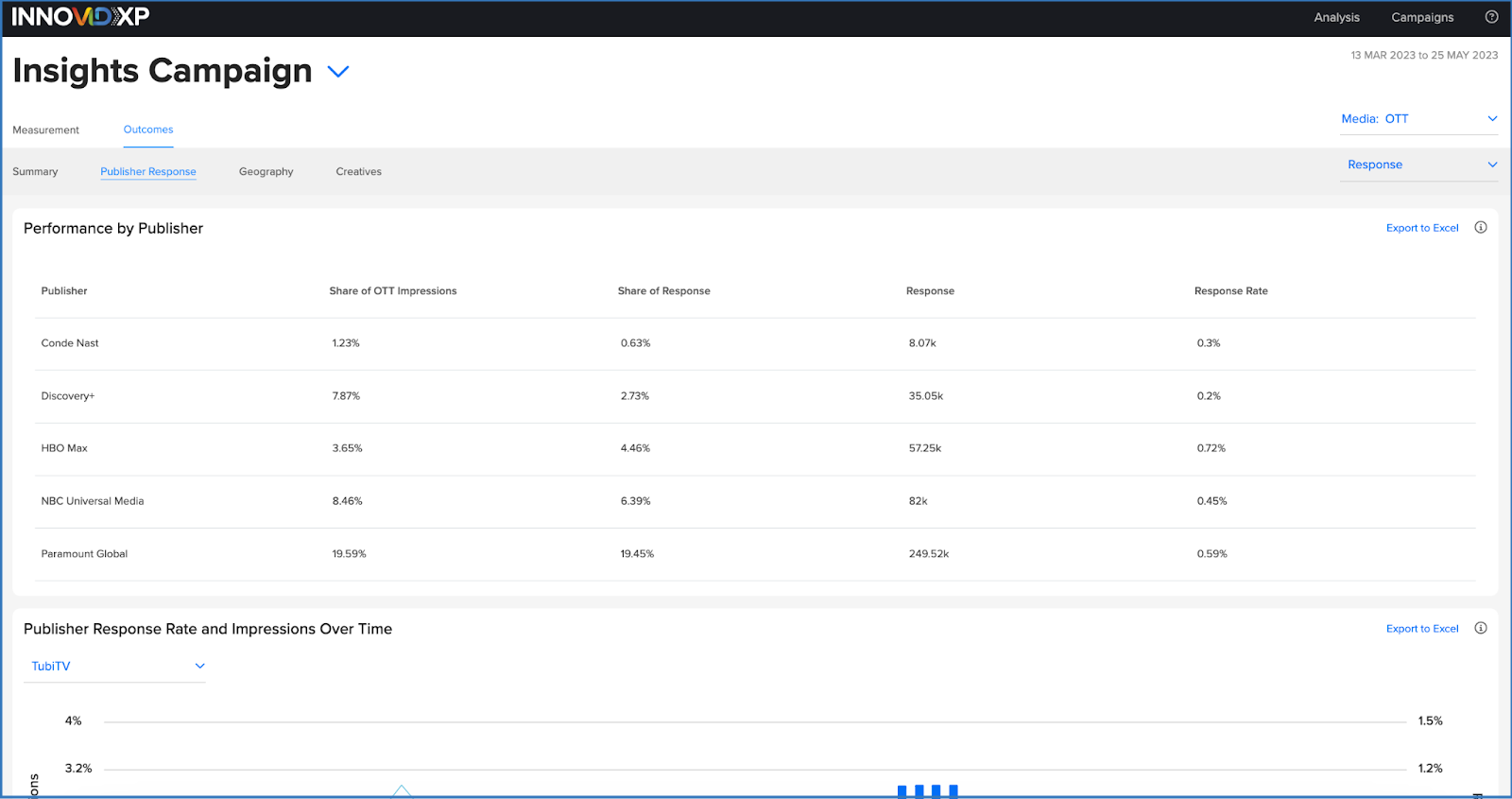Select the Conde Nast publisher row
Viewport: 1512px width, 799px height.
(x=755, y=343)
